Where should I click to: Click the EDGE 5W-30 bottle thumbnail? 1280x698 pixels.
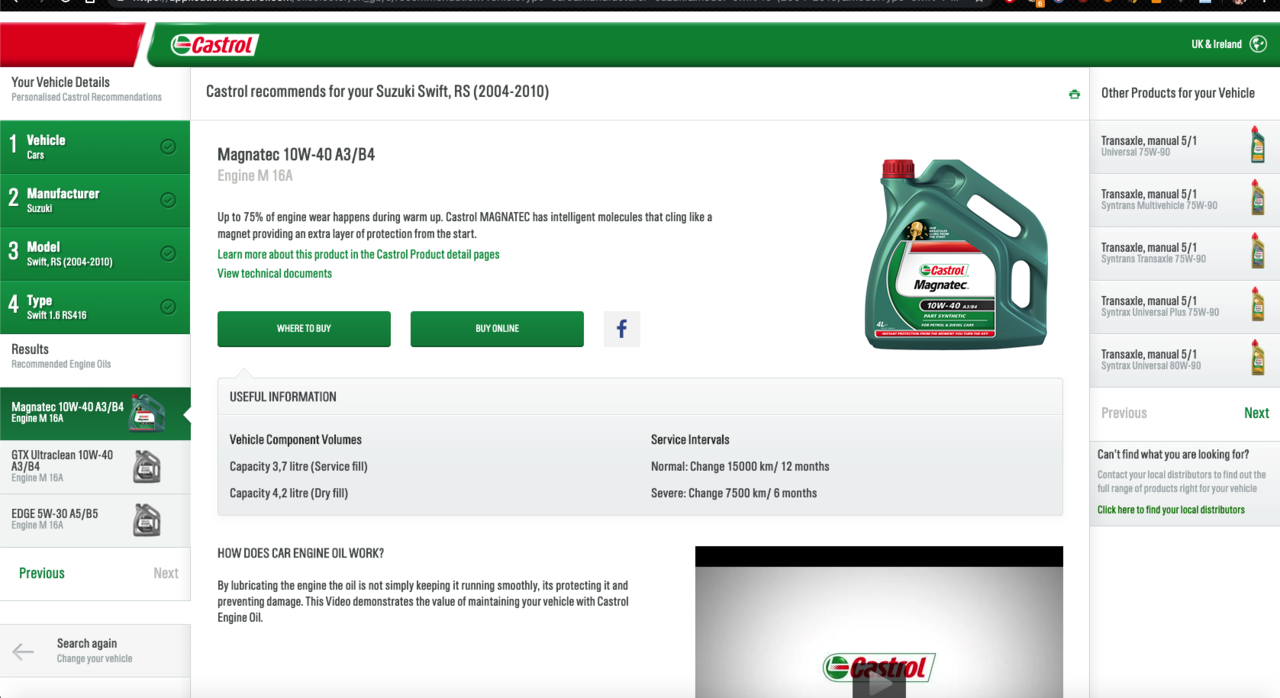[x=147, y=520]
